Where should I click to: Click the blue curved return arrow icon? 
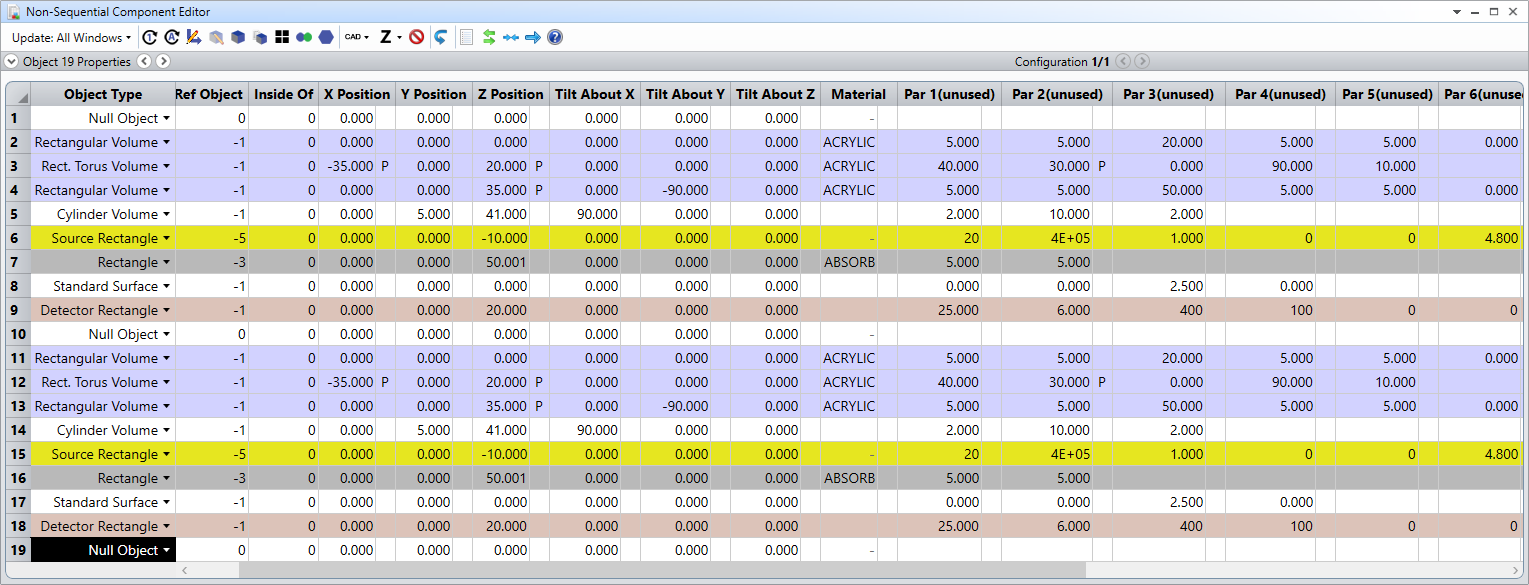440,37
